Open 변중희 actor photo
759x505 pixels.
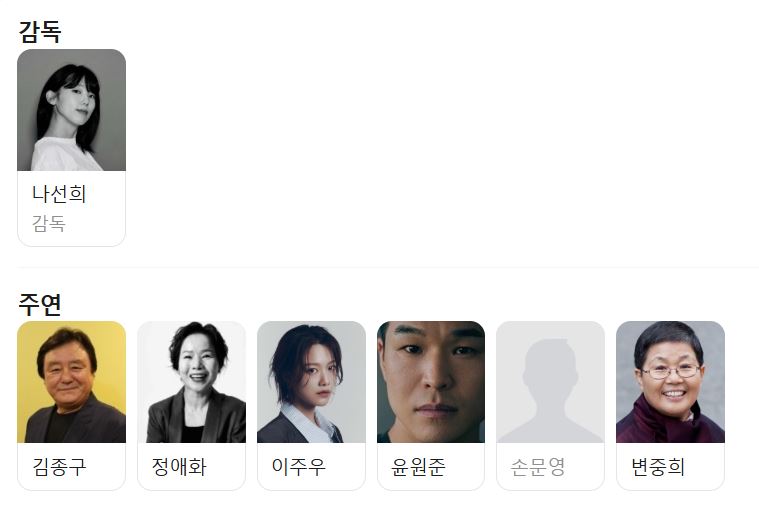pyautogui.click(x=670, y=382)
